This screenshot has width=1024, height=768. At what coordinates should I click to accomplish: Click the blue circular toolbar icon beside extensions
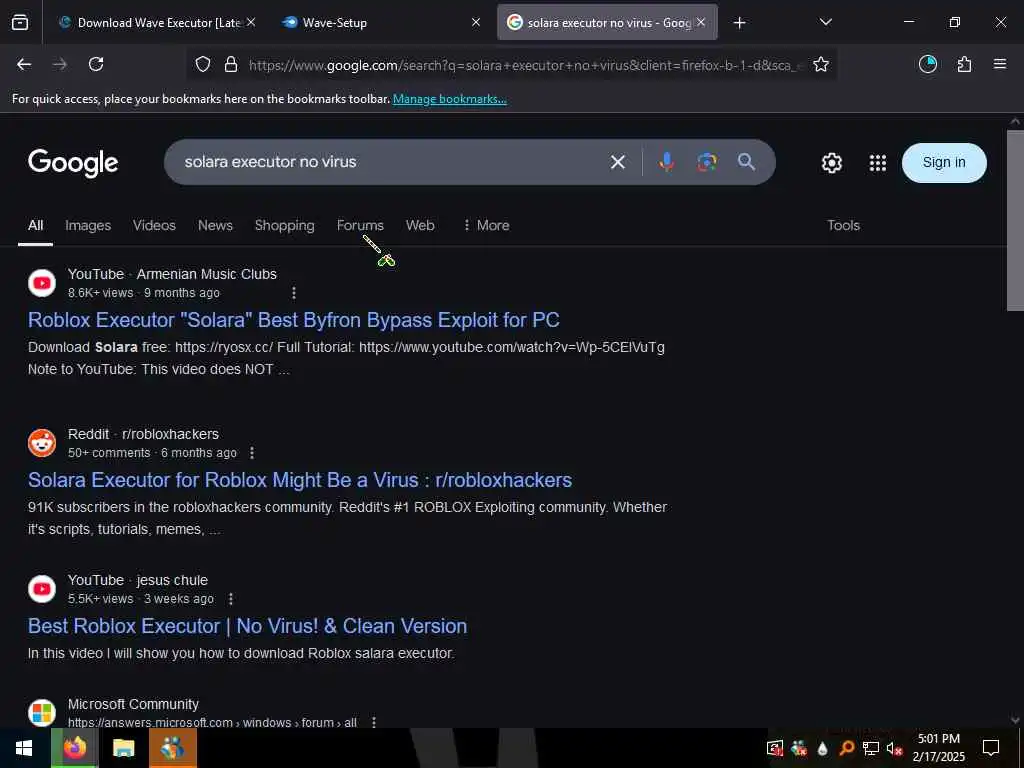pyautogui.click(x=928, y=64)
